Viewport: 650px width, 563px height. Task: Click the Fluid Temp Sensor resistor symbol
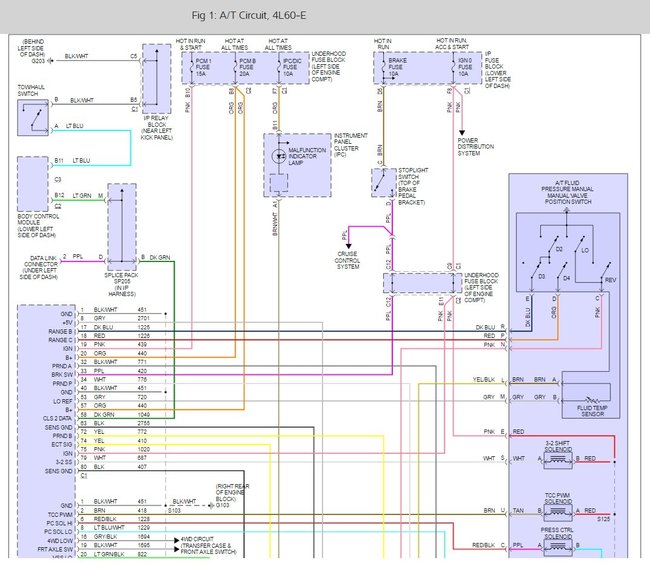point(592,400)
